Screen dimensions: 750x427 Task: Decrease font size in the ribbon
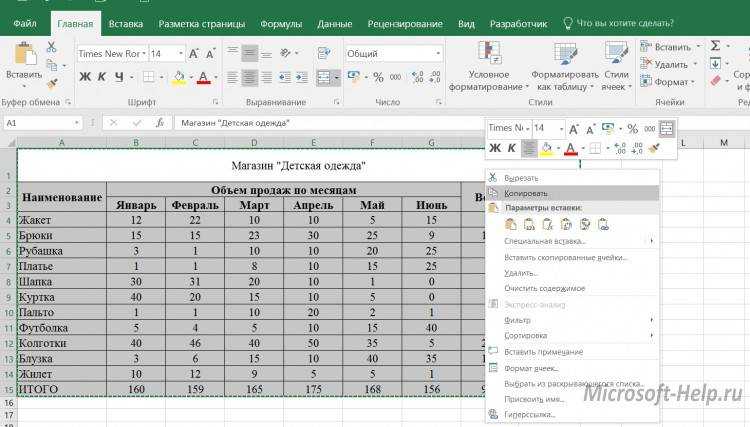(210, 54)
